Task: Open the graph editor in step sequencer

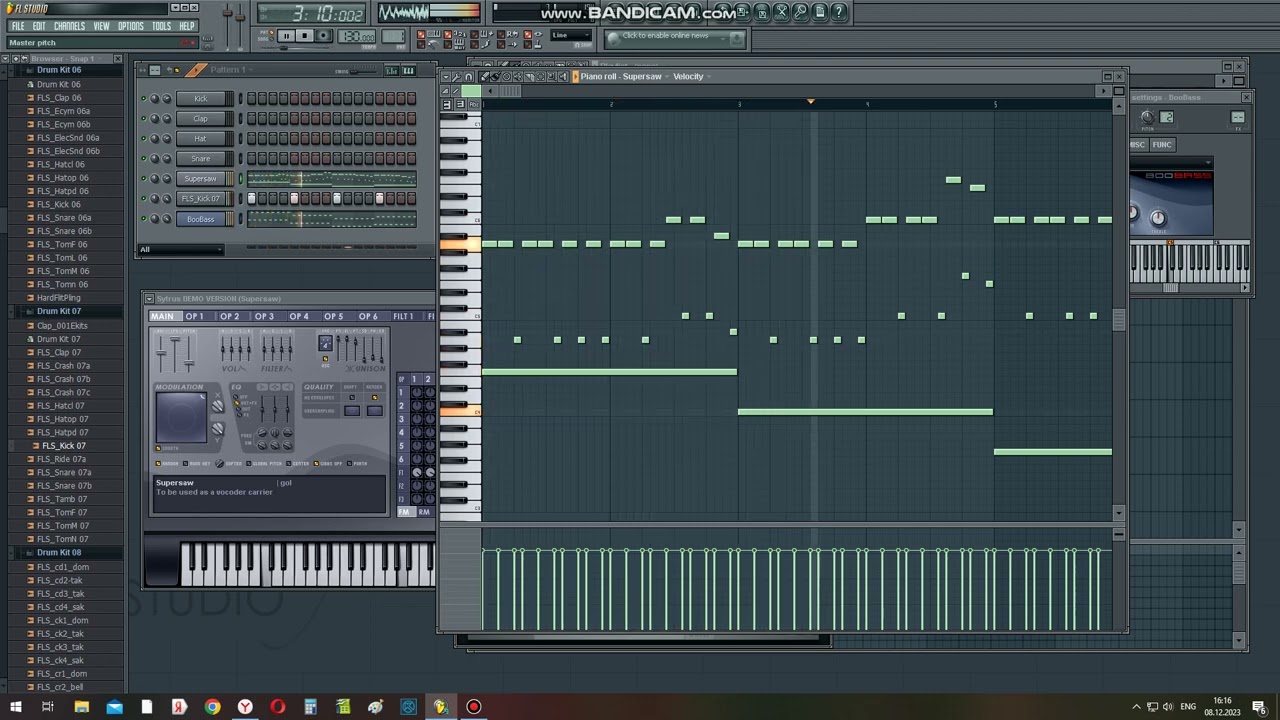Action: tap(391, 70)
